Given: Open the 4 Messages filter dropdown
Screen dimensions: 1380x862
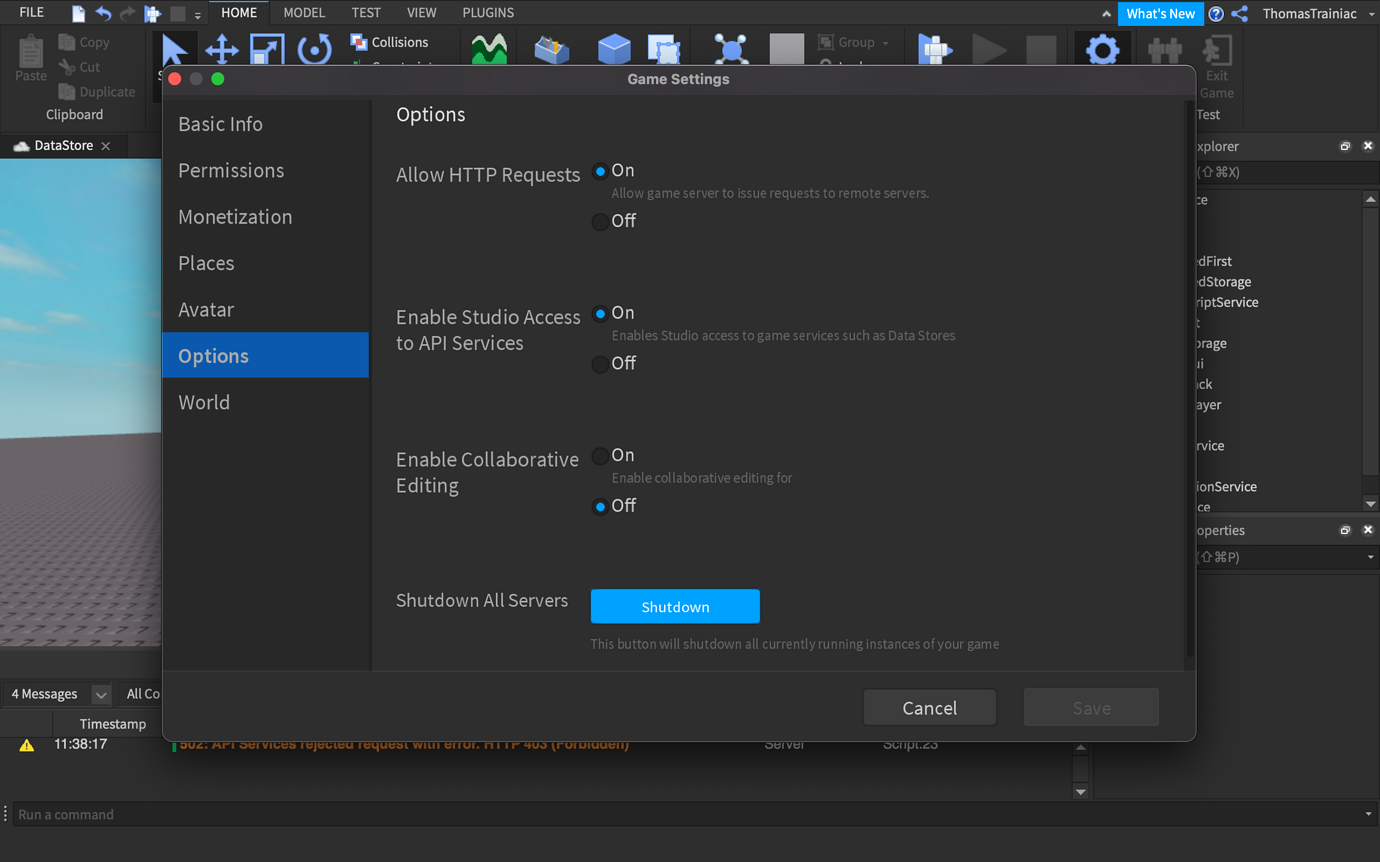Looking at the screenshot, I should point(100,693).
